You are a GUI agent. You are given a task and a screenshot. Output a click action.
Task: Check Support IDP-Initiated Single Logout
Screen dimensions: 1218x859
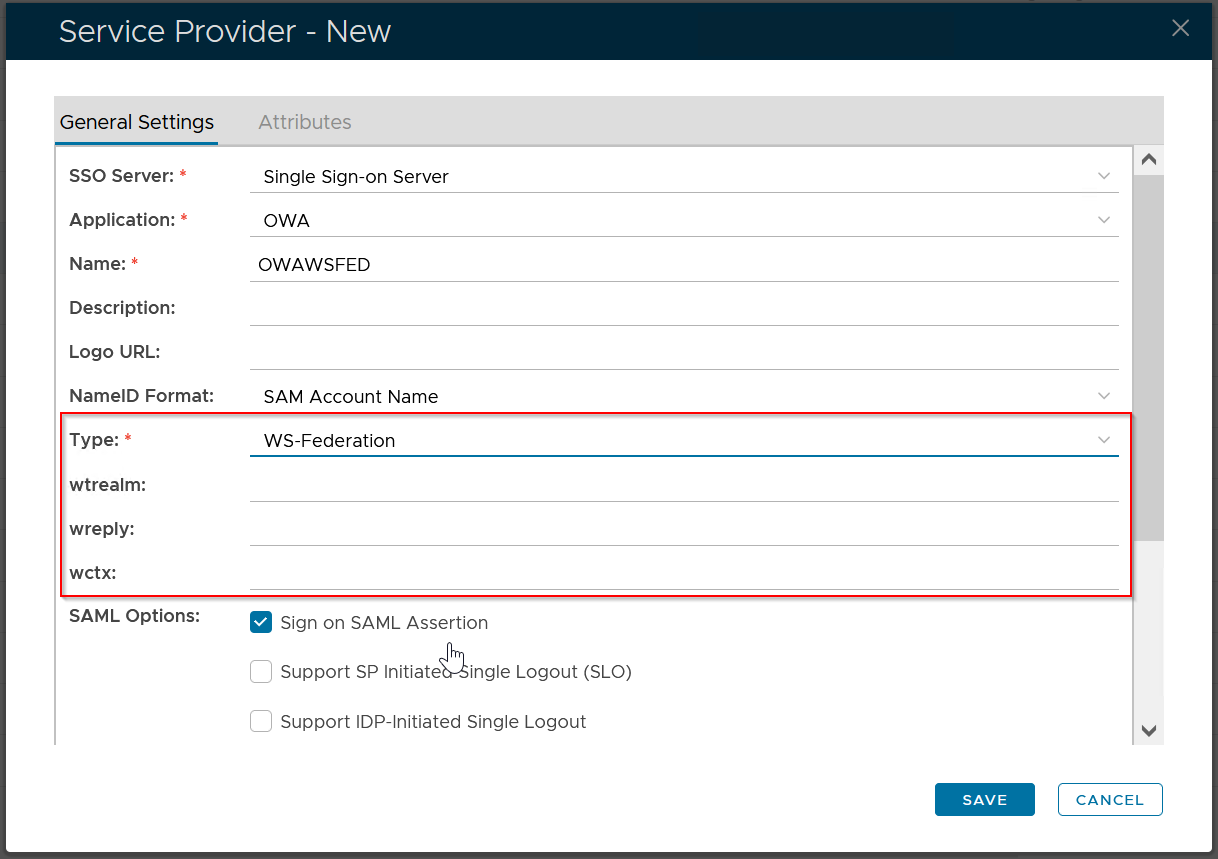pyautogui.click(x=261, y=721)
